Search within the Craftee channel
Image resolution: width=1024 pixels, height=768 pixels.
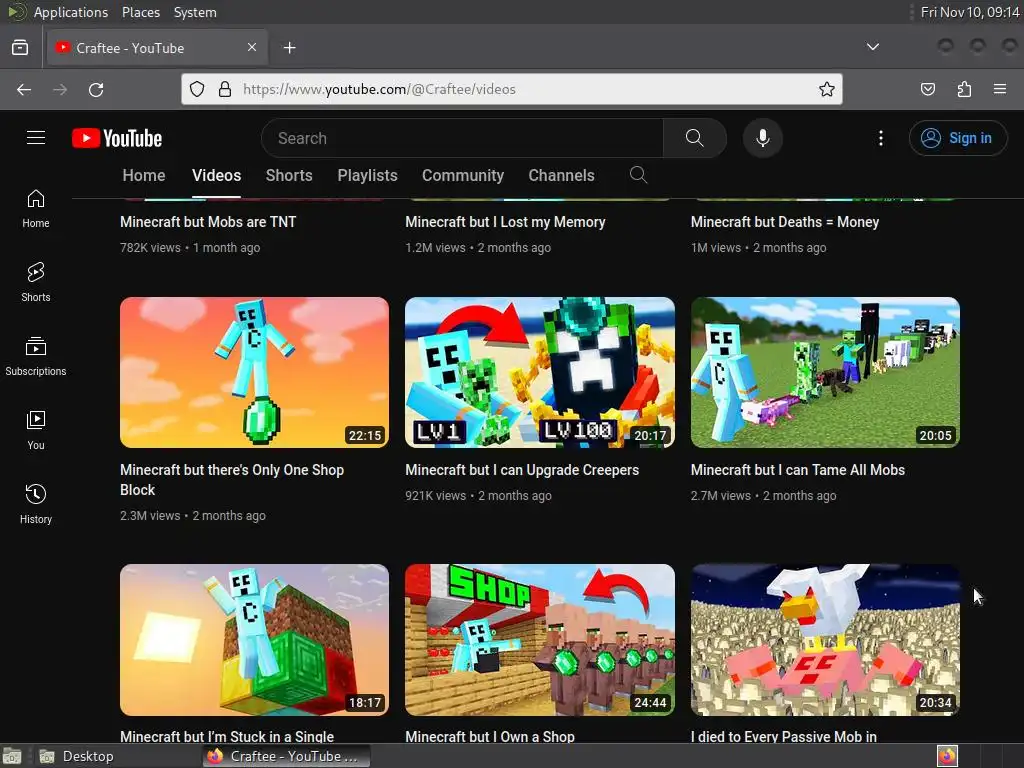638,175
